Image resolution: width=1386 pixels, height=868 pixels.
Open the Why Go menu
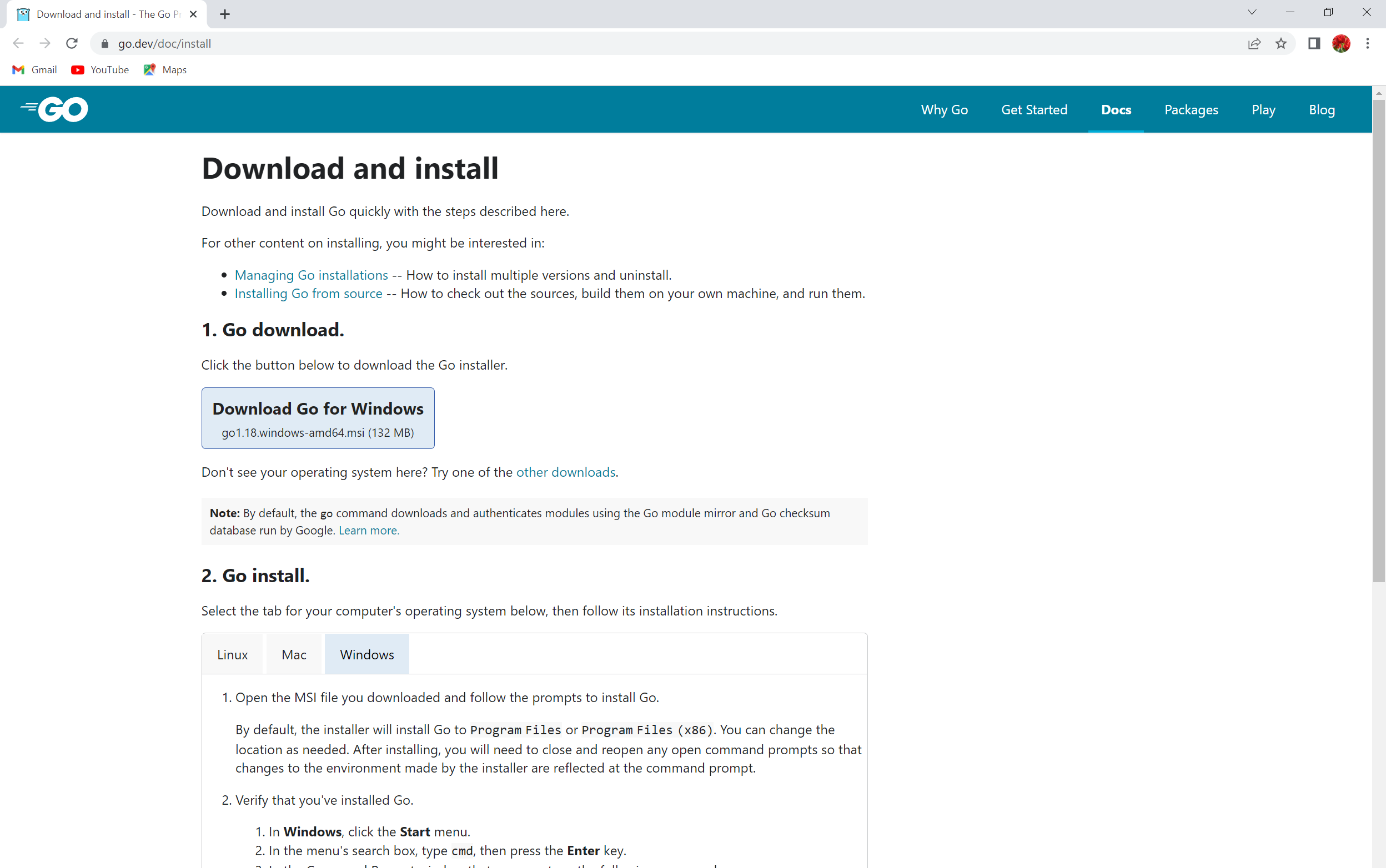pyautogui.click(x=945, y=110)
